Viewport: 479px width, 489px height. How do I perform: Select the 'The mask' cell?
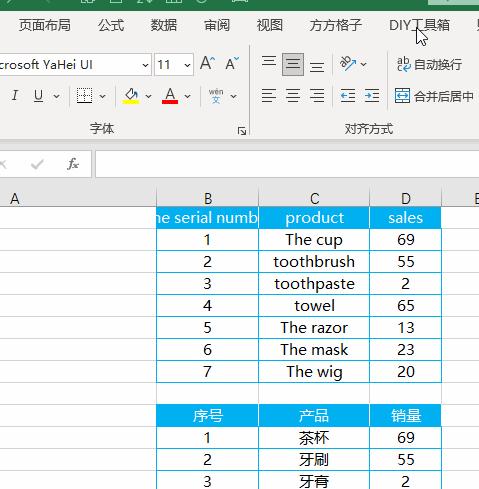coord(314,350)
